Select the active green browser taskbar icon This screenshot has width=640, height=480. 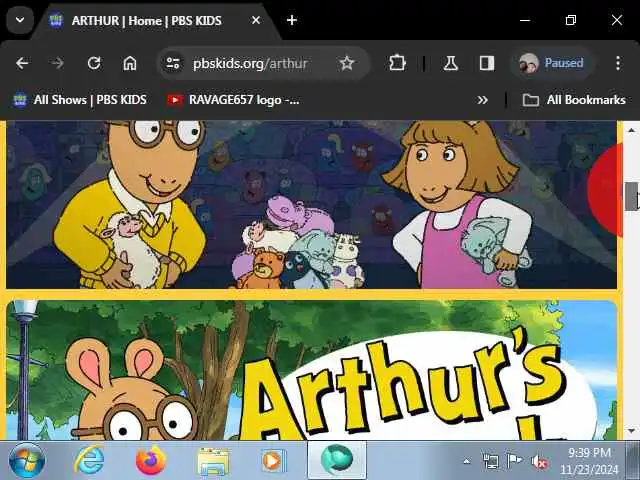click(x=337, y=460)
